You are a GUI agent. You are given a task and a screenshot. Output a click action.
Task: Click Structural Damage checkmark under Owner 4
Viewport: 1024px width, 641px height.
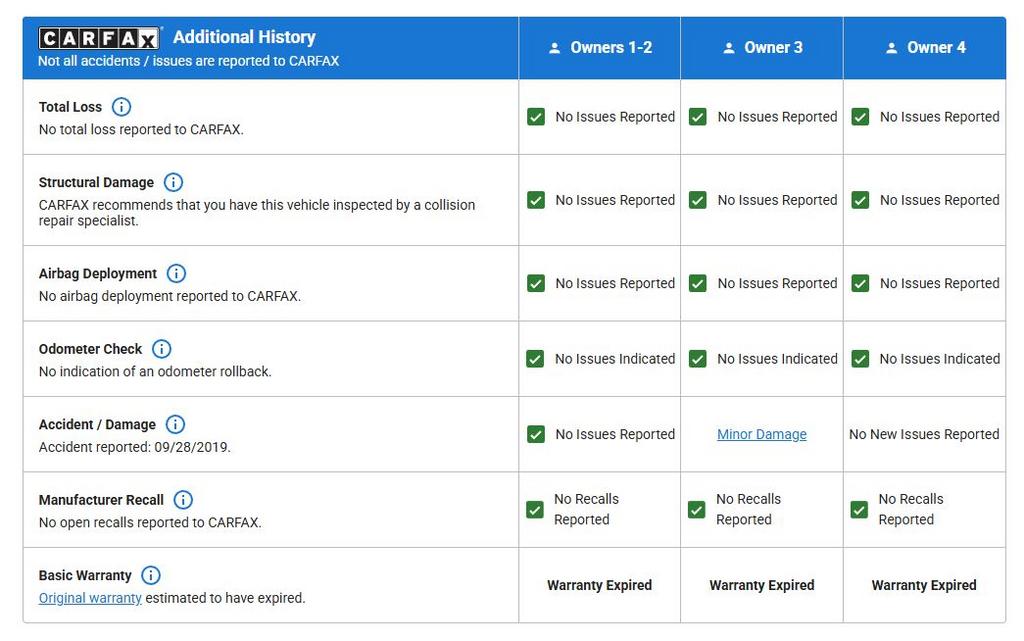[861, 200]
